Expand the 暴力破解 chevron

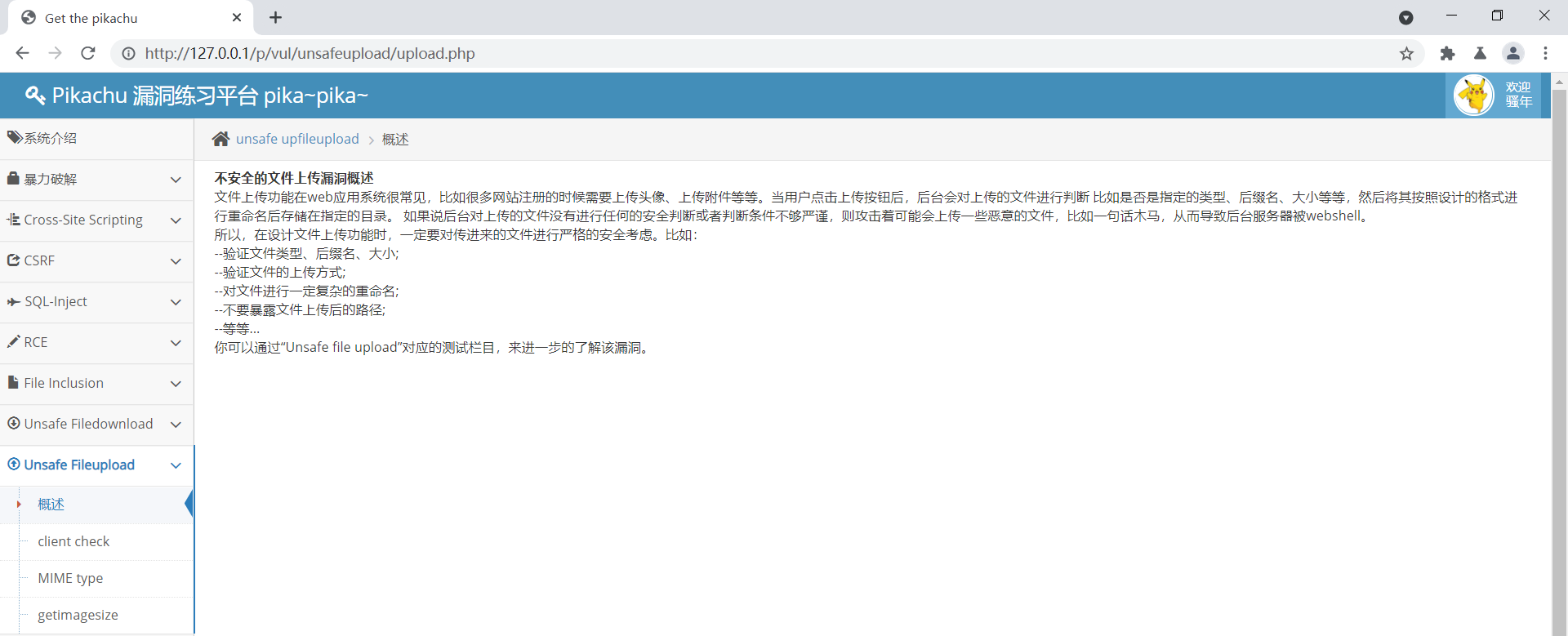[x=176, y=180]
